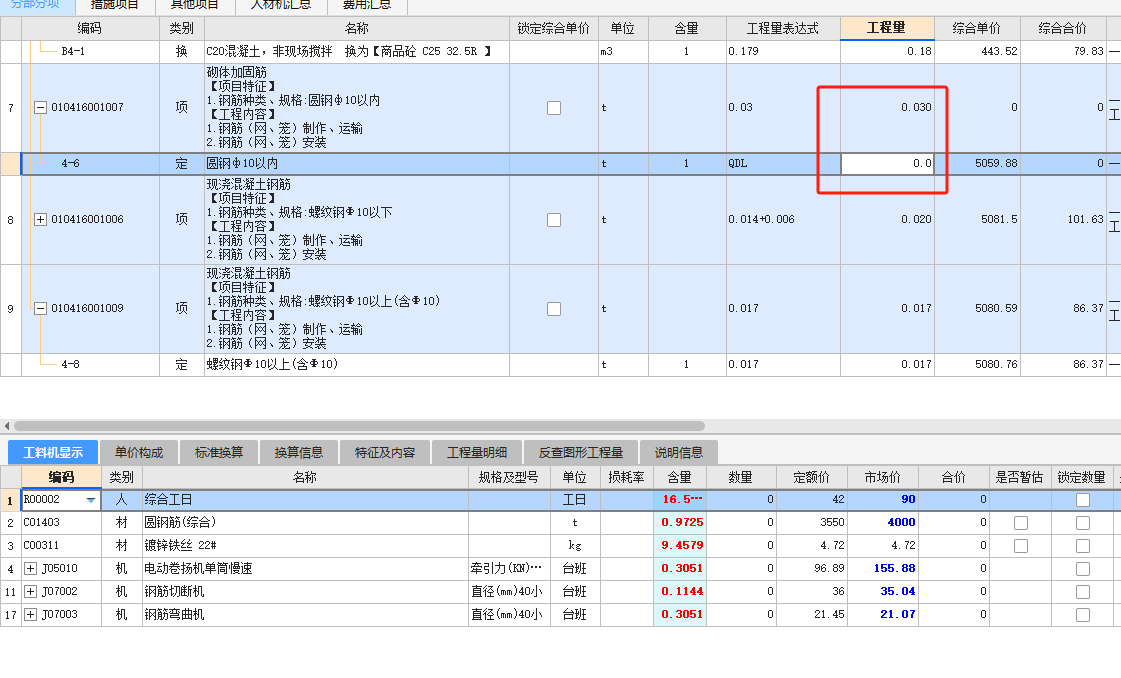Click the content value 9.4579 cell
1121x678 pixels.
point(679,546)
